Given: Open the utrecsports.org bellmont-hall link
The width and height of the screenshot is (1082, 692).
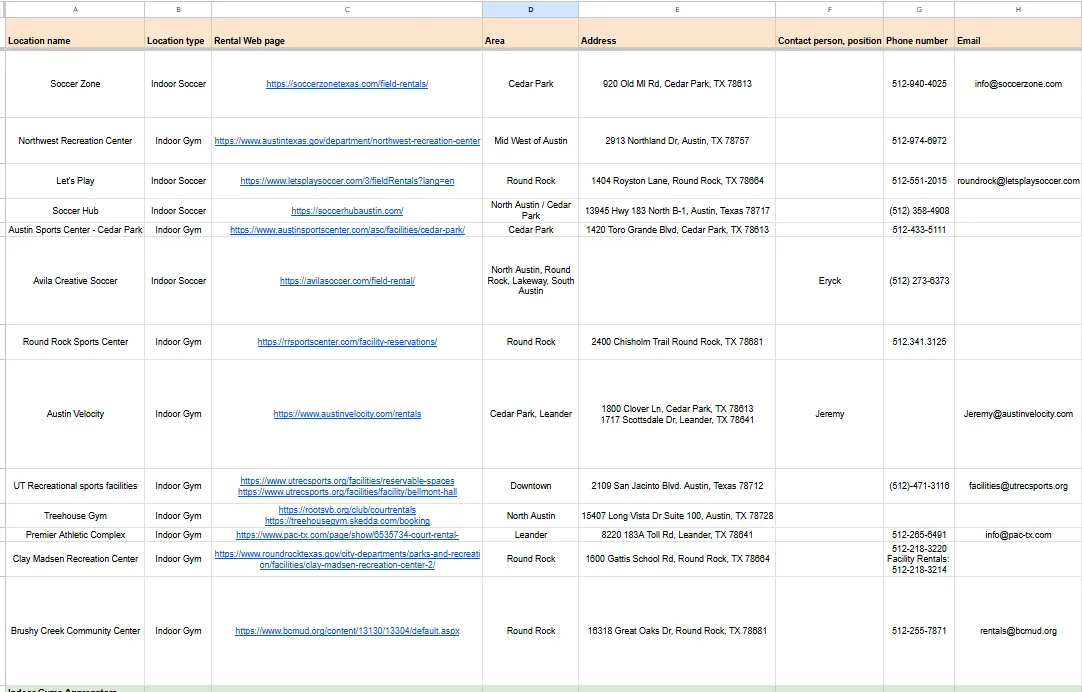Looking at the screenshot, I should click(x=347, y=492).
